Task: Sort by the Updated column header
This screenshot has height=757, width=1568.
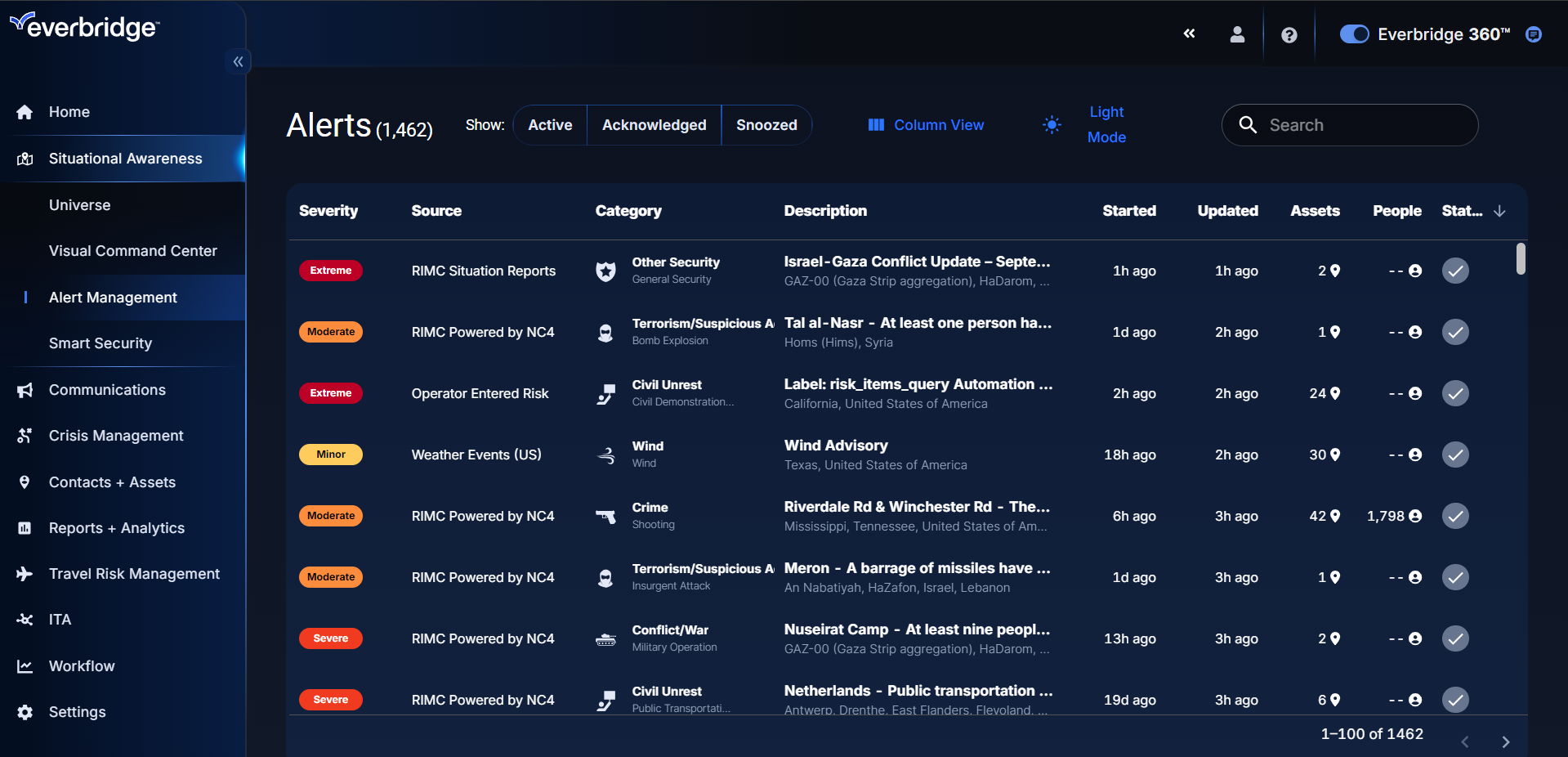Action: pyautogui.click(x=1227, y=211)
